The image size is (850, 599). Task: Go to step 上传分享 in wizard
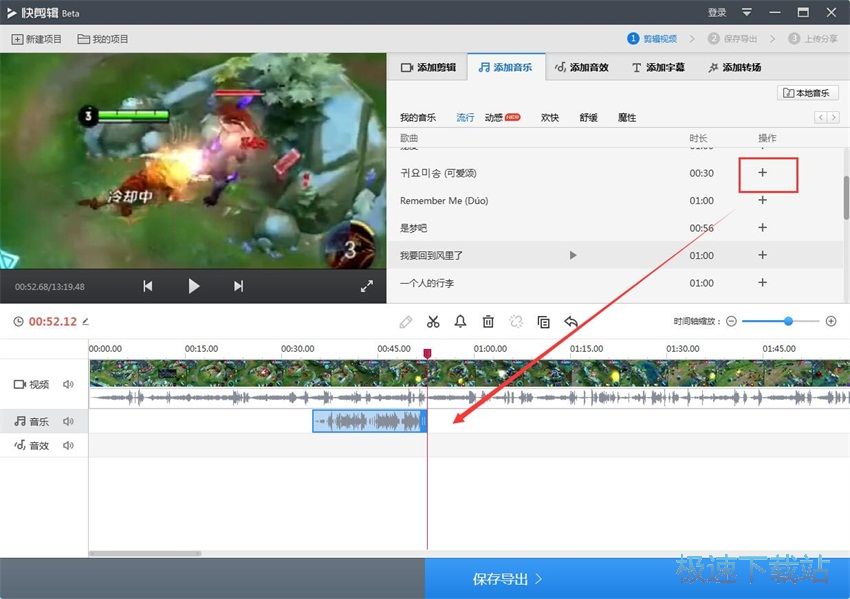click(x=813, y=38)
